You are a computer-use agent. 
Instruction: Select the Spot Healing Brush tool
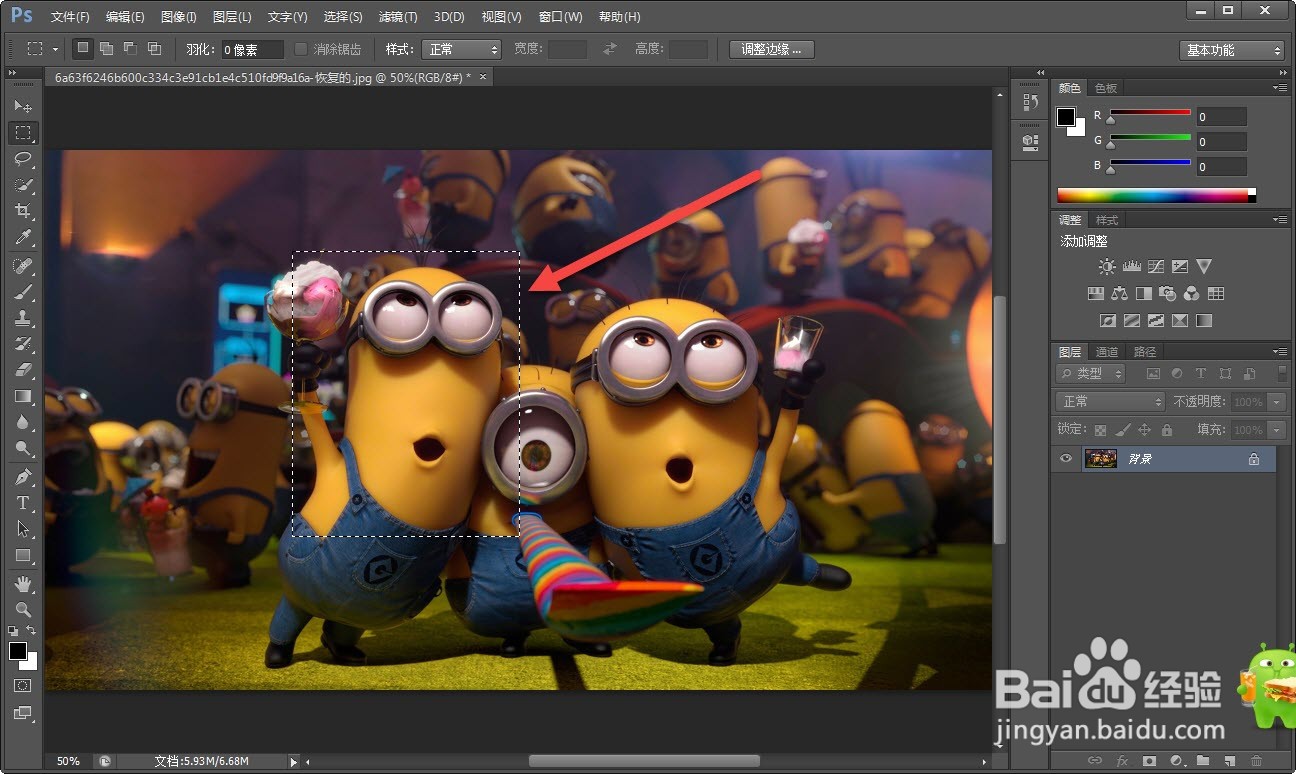(23, 266)
